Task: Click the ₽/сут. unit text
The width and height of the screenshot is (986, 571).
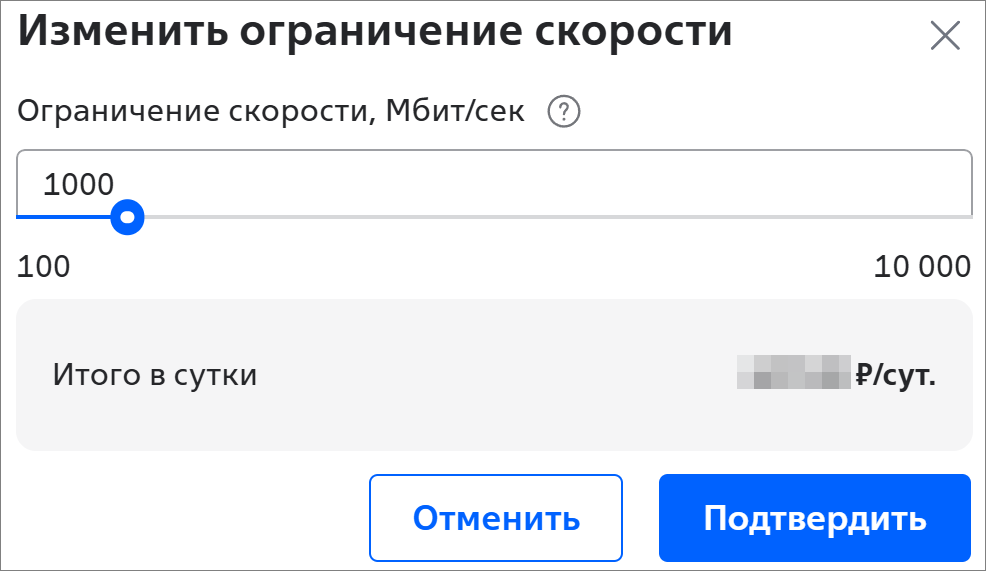Action: (x=895, y=376)
